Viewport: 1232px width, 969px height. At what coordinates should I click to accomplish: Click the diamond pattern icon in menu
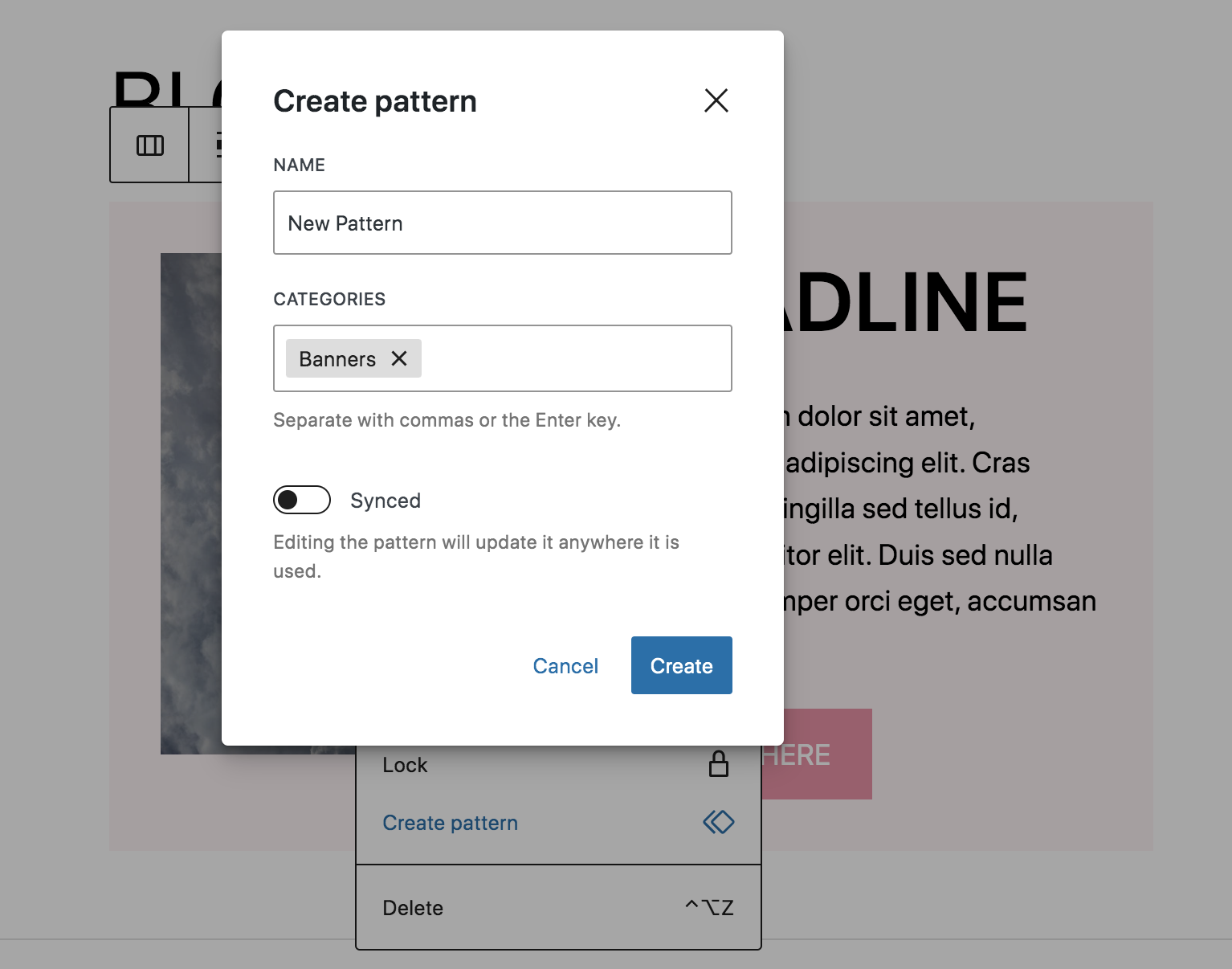[x=718, y=822]
